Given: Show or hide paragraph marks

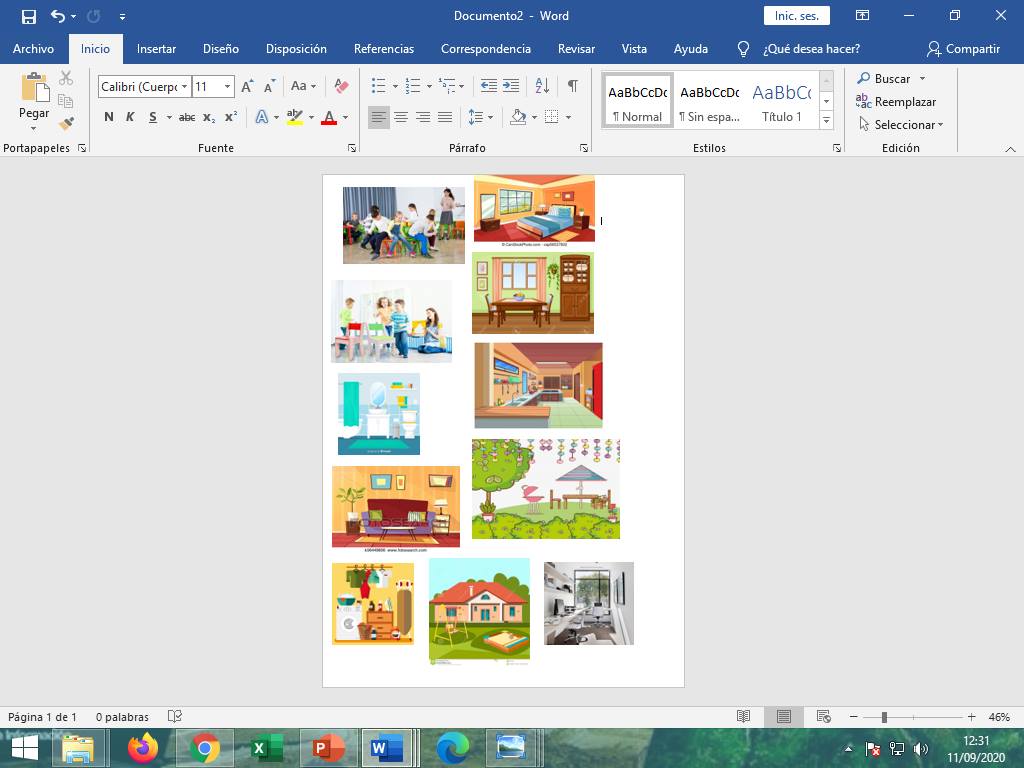Looking at the screenshot, I should coord(572,87).
